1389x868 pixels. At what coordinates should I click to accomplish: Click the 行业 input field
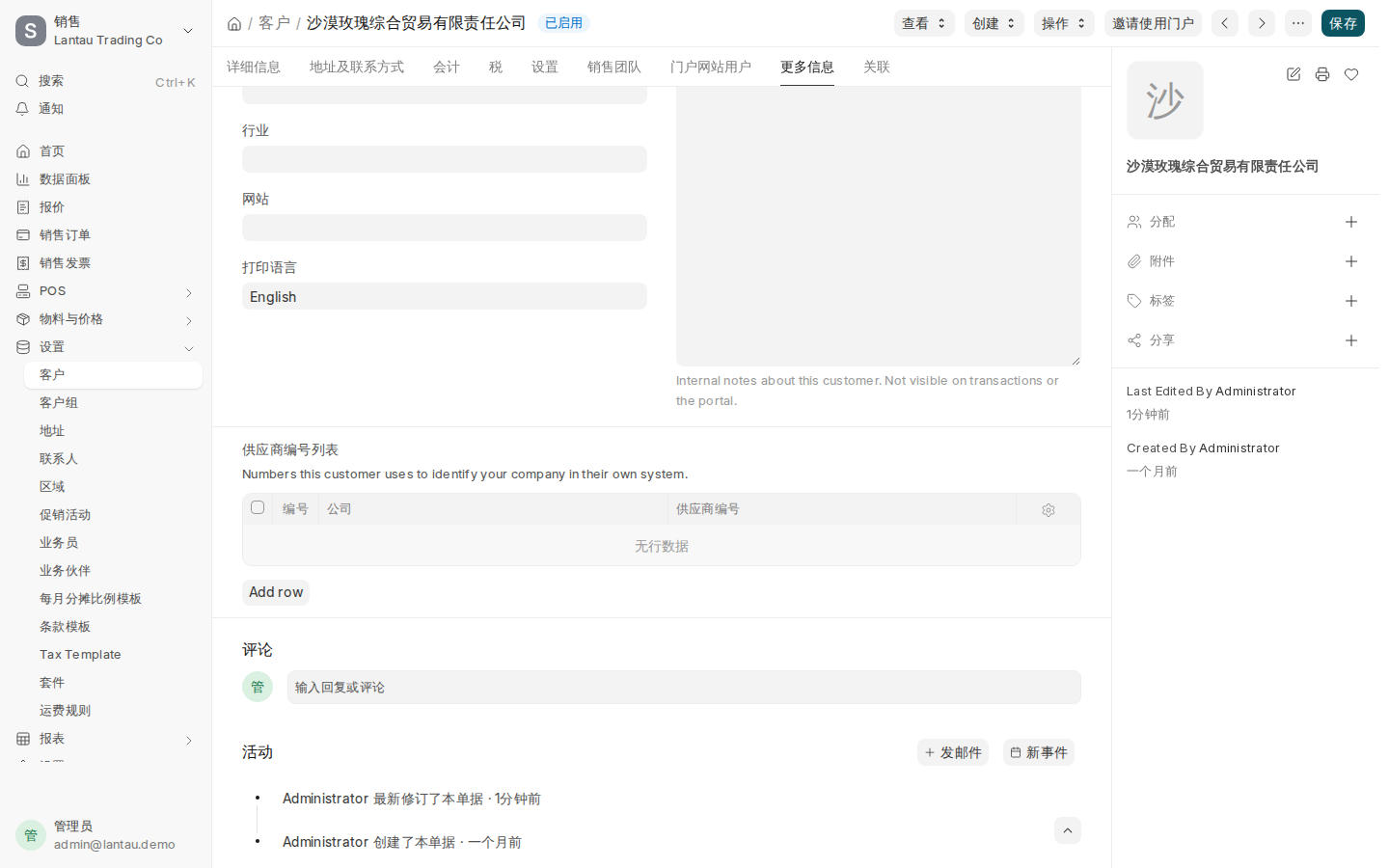pos(445,159)
